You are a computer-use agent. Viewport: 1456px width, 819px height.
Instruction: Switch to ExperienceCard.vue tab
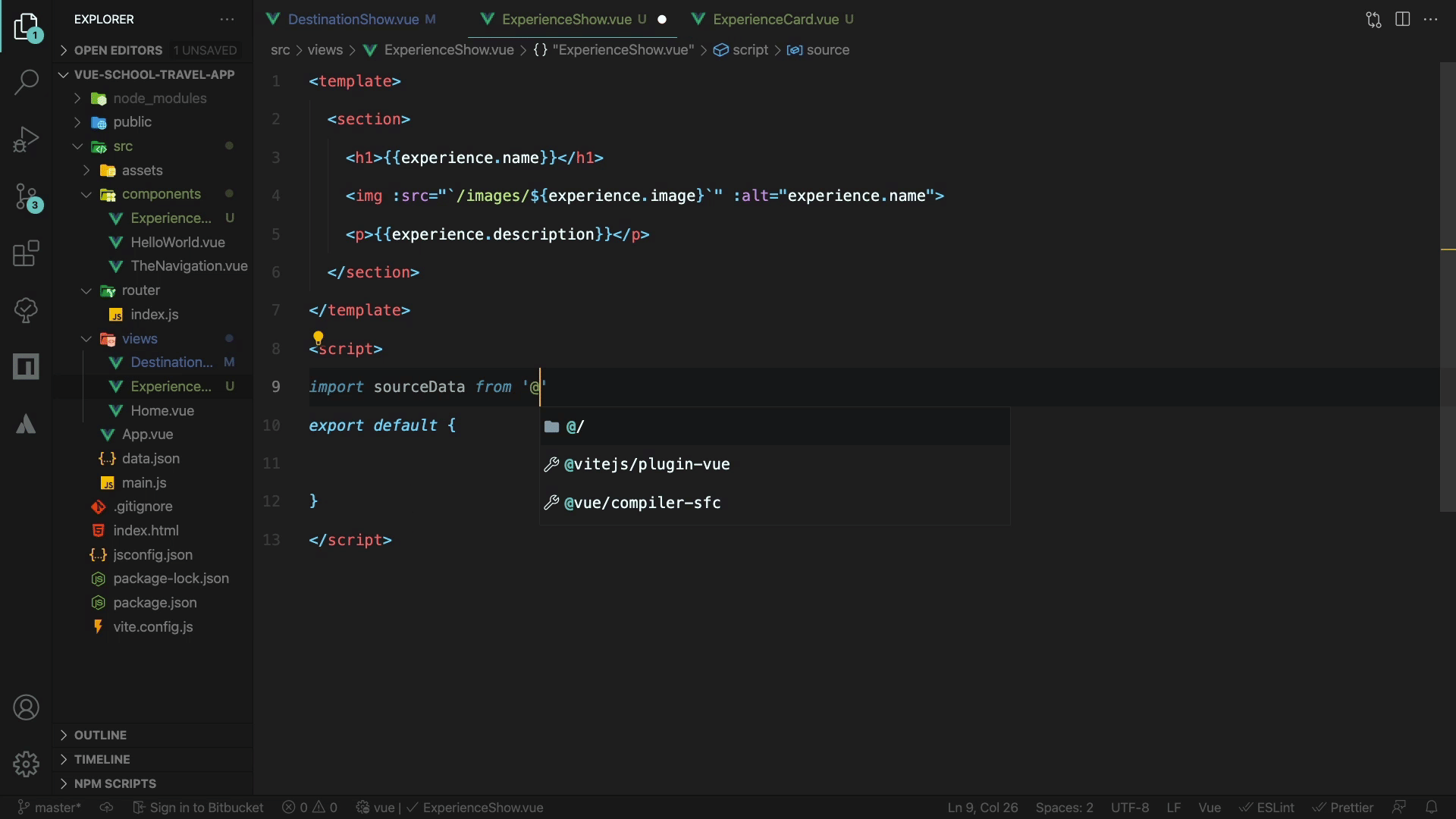point(775,20)
